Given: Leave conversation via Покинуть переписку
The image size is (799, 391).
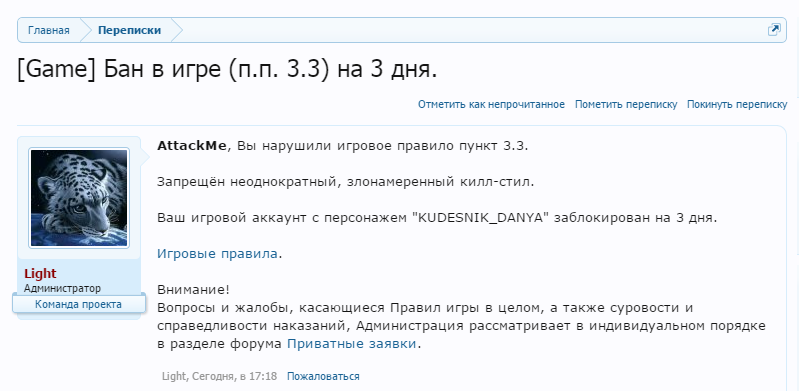Looking at the screenshot, I should click(x=737, y=105).
